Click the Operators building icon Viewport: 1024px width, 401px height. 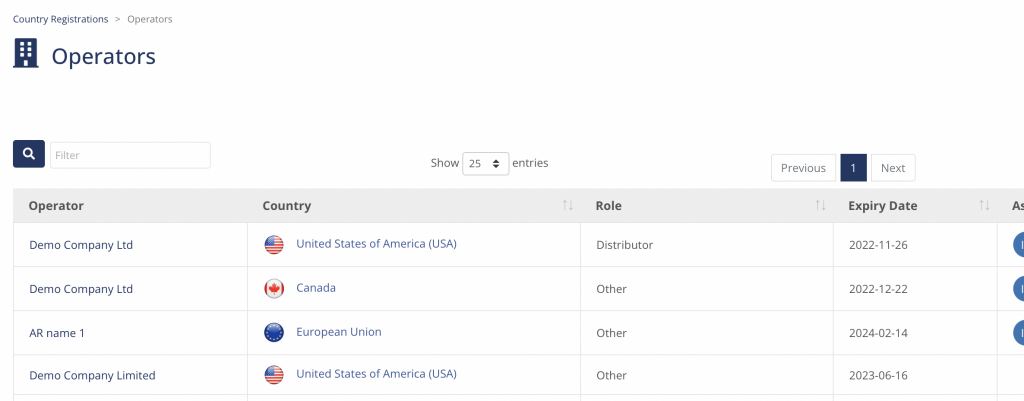26,54
